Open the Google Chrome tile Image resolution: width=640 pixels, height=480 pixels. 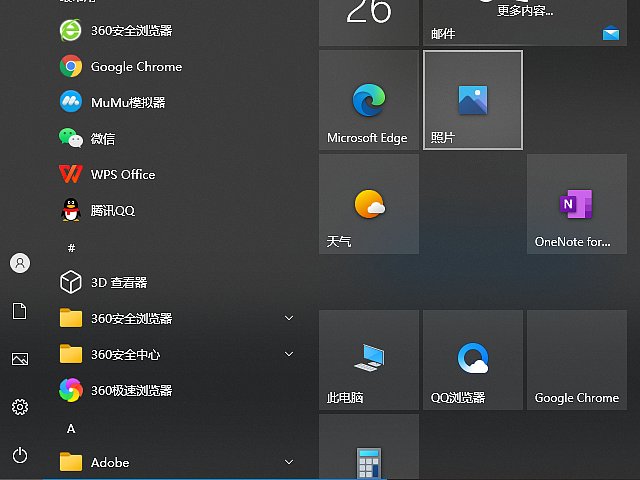point(577,360)
